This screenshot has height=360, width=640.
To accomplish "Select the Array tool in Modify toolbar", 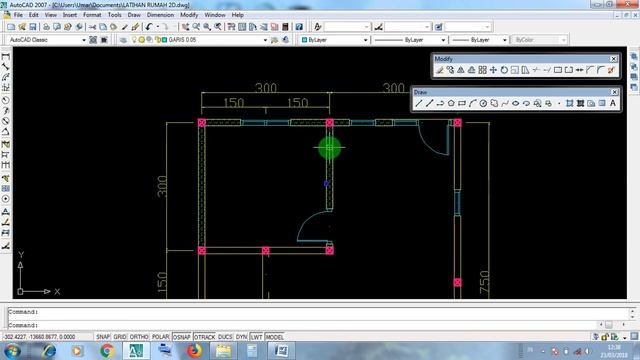I will tap(482, 70).
